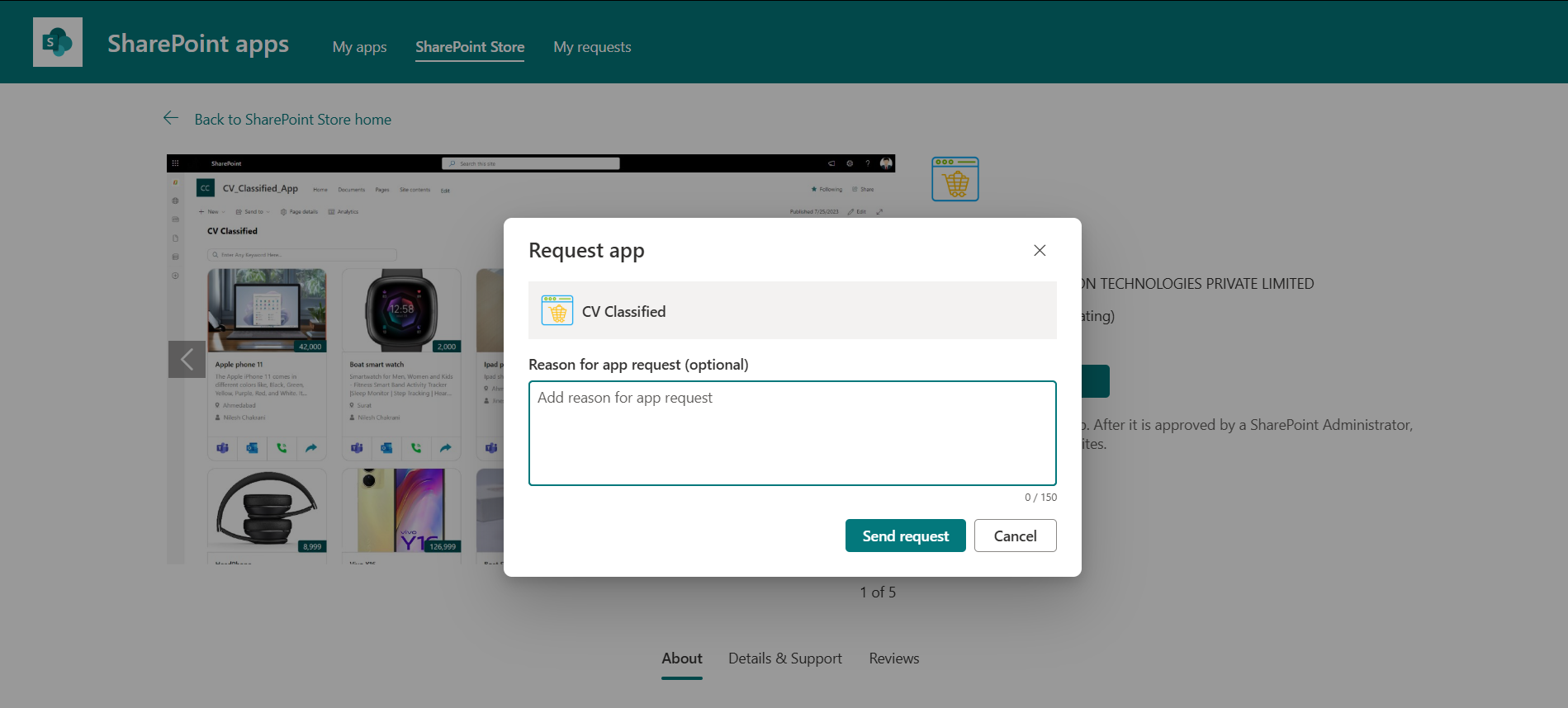
Task: Cancel the app request dialog
Action: click(x=1016, y=536)
